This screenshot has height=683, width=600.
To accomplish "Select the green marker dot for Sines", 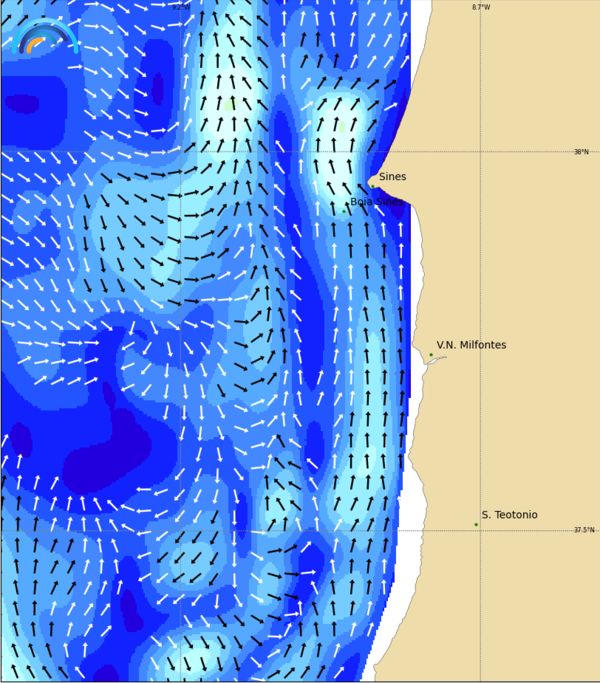I will [x=372, y=185].
